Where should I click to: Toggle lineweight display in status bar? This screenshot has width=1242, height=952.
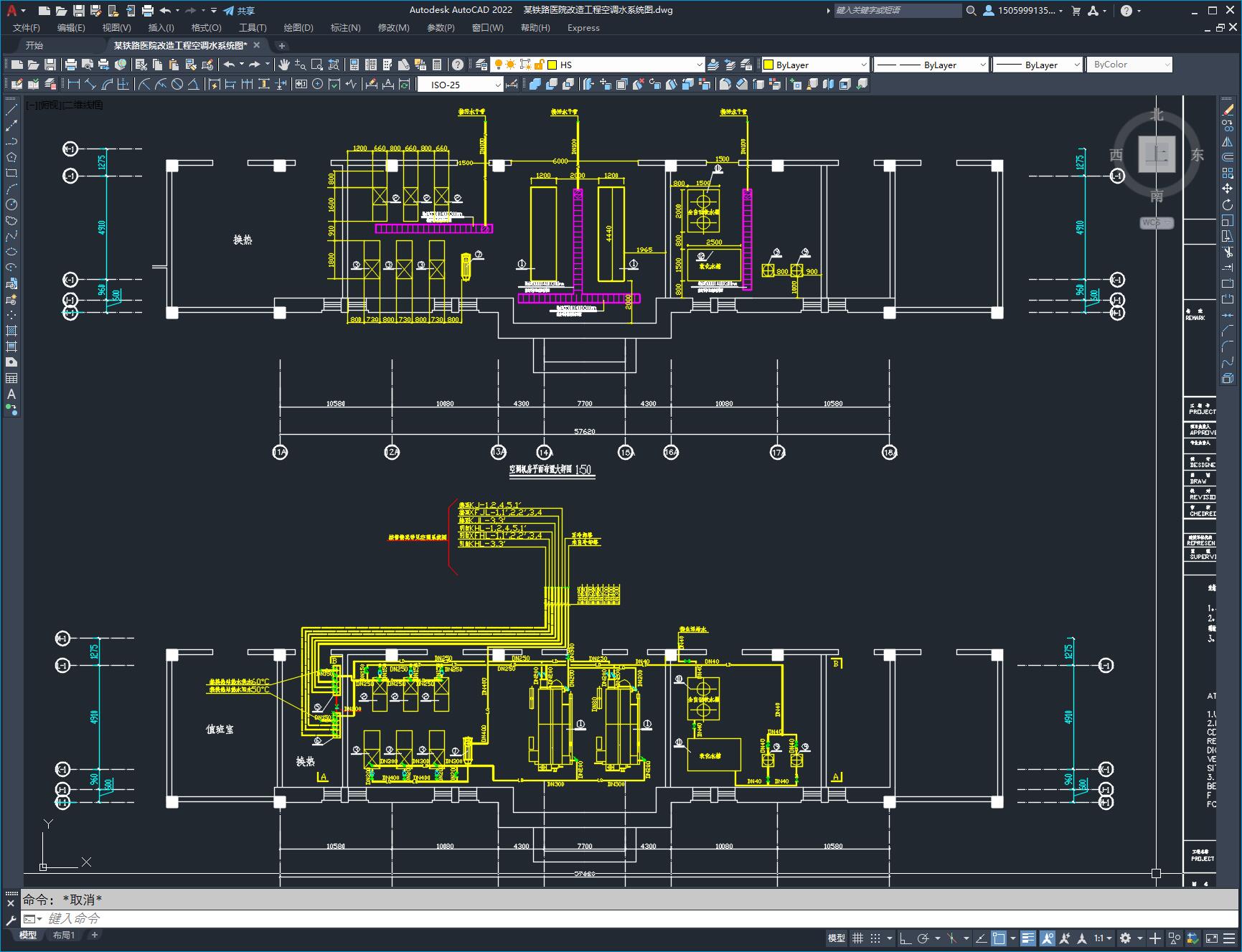[x=1028, y=938]
